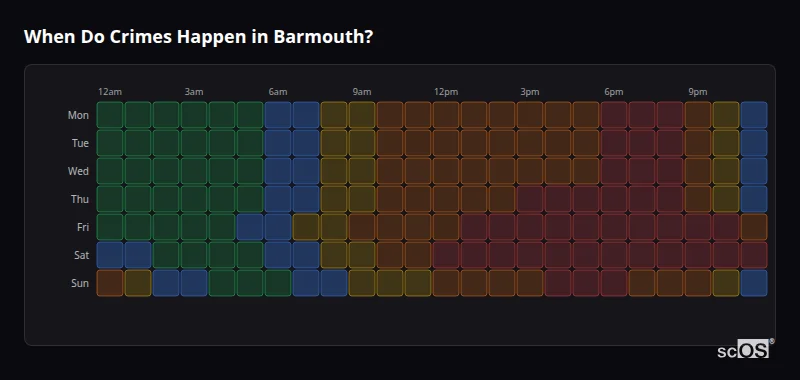
Task: Click the Tuesday 3pm heatmap cell
Action: click(530, 143)
